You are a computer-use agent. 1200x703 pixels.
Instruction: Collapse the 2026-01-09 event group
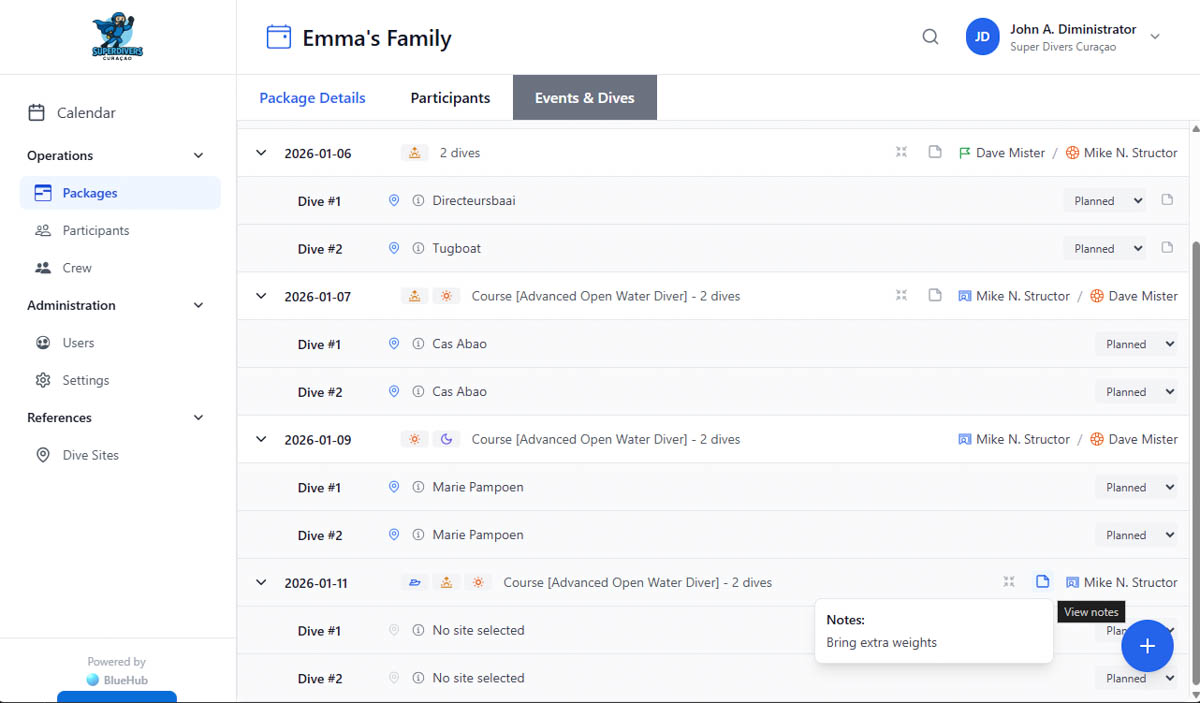click(x=261, y=439)
